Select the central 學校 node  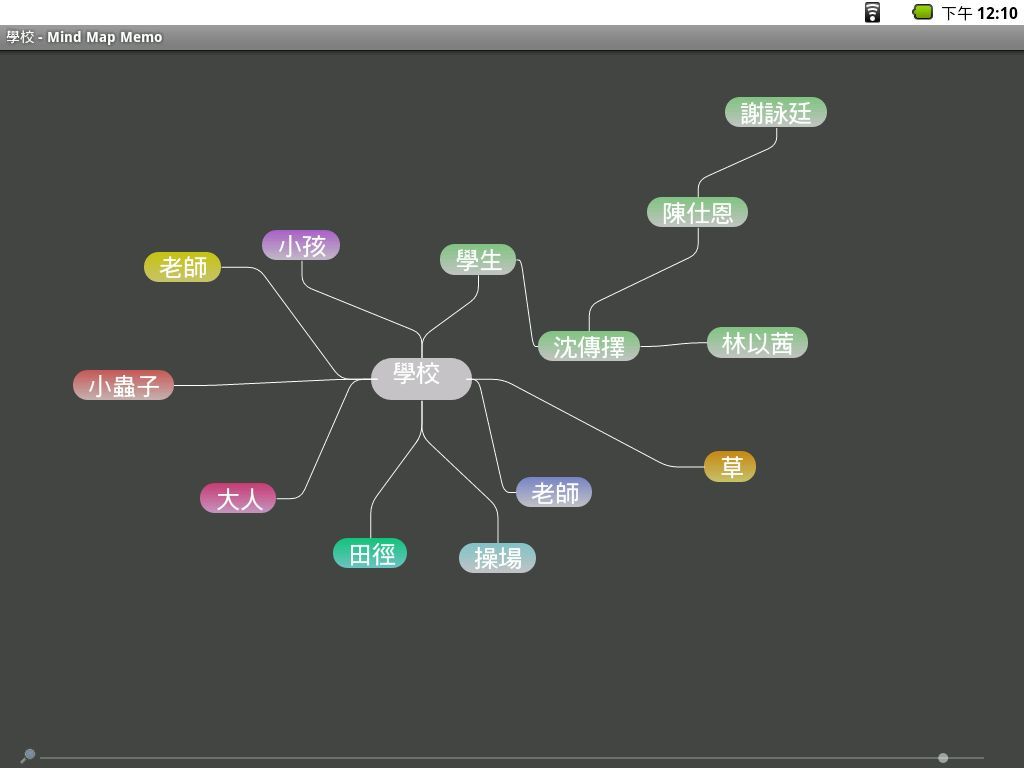(x=420, y=378)
